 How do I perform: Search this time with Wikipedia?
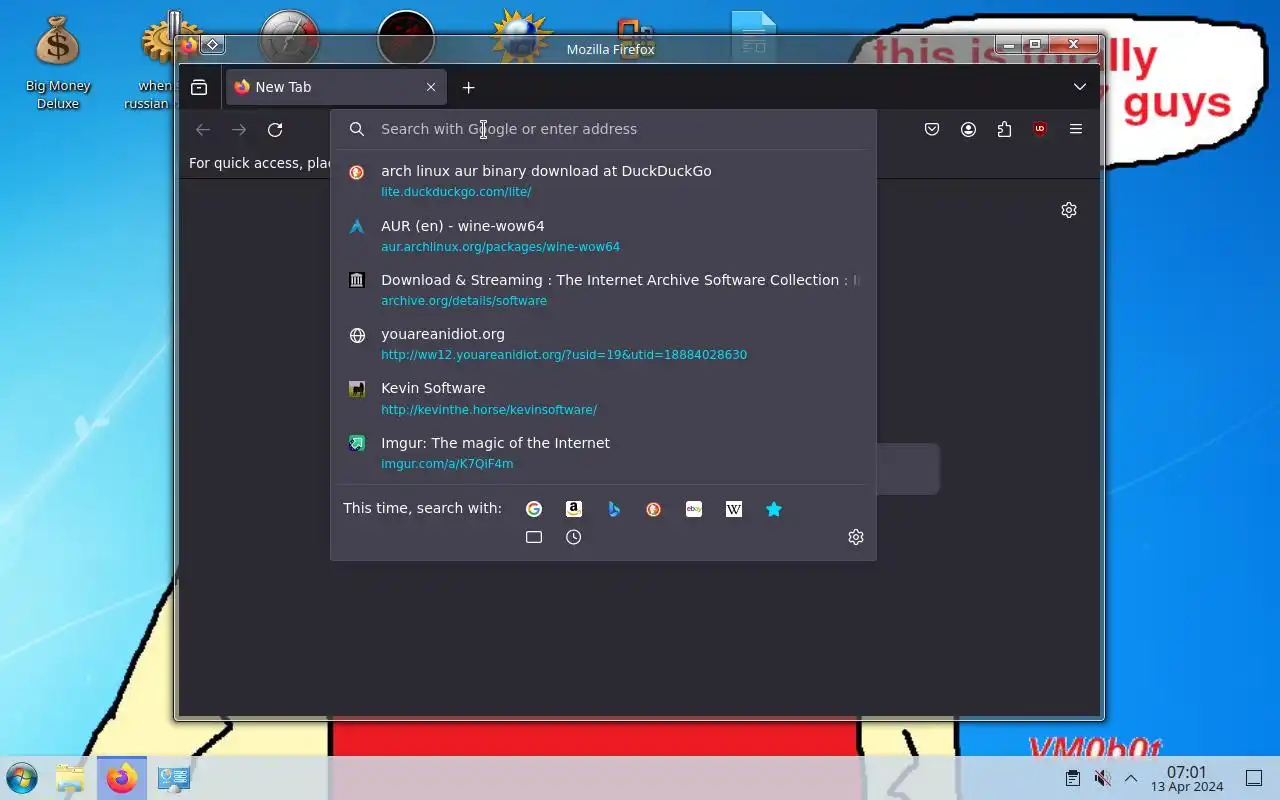(x=734, y=509)
